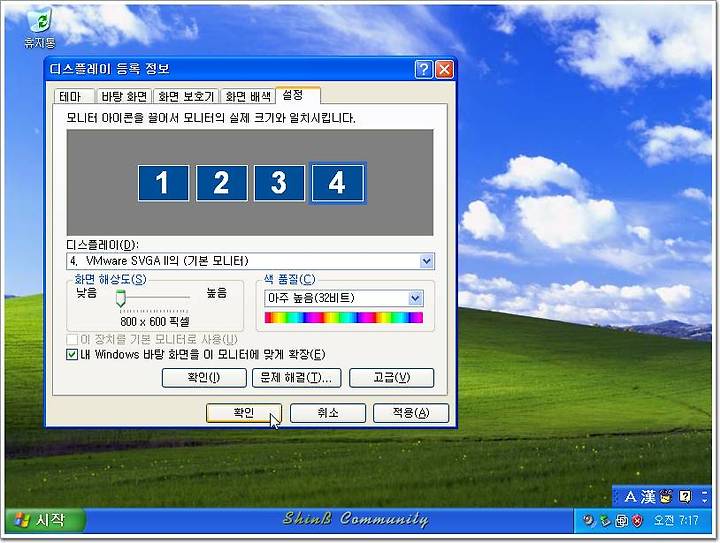Select monitor icon 4
Image resolution: width=720 pixels, height=543 pixels.
pos(338,183)
